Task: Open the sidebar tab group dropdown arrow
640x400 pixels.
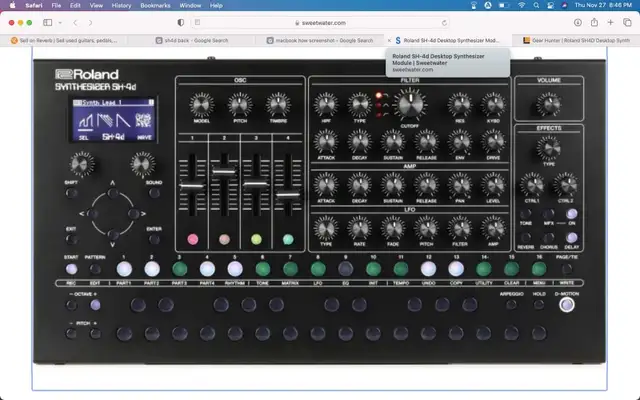Action: click(60, 23)
